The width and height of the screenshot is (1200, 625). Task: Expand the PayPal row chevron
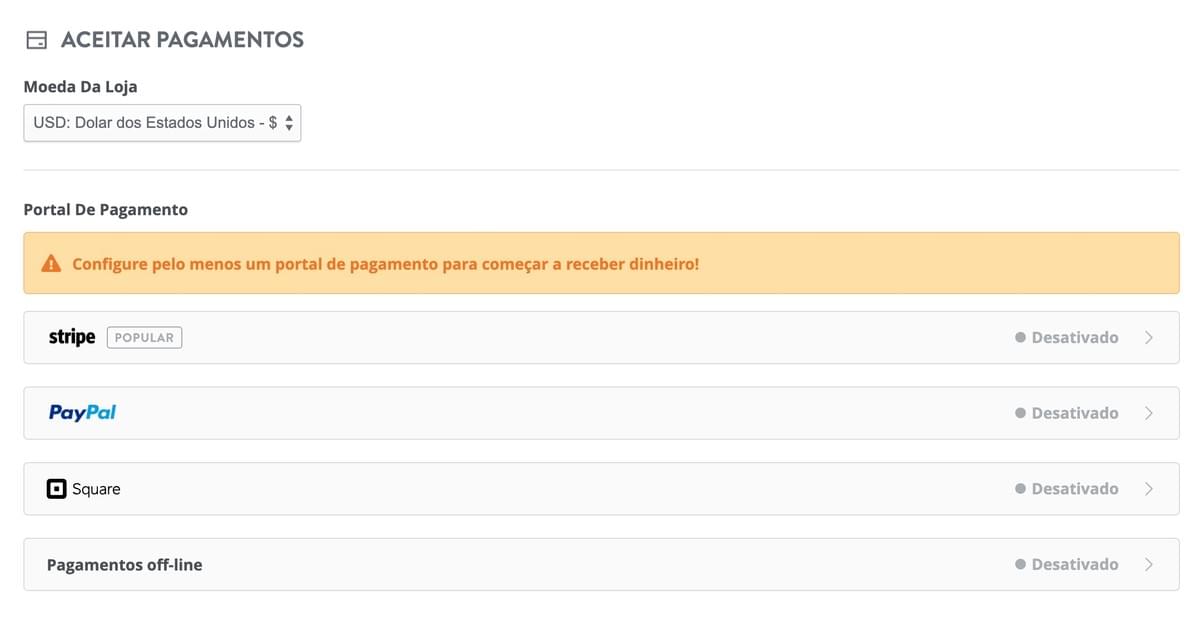tap(1149, 413)
